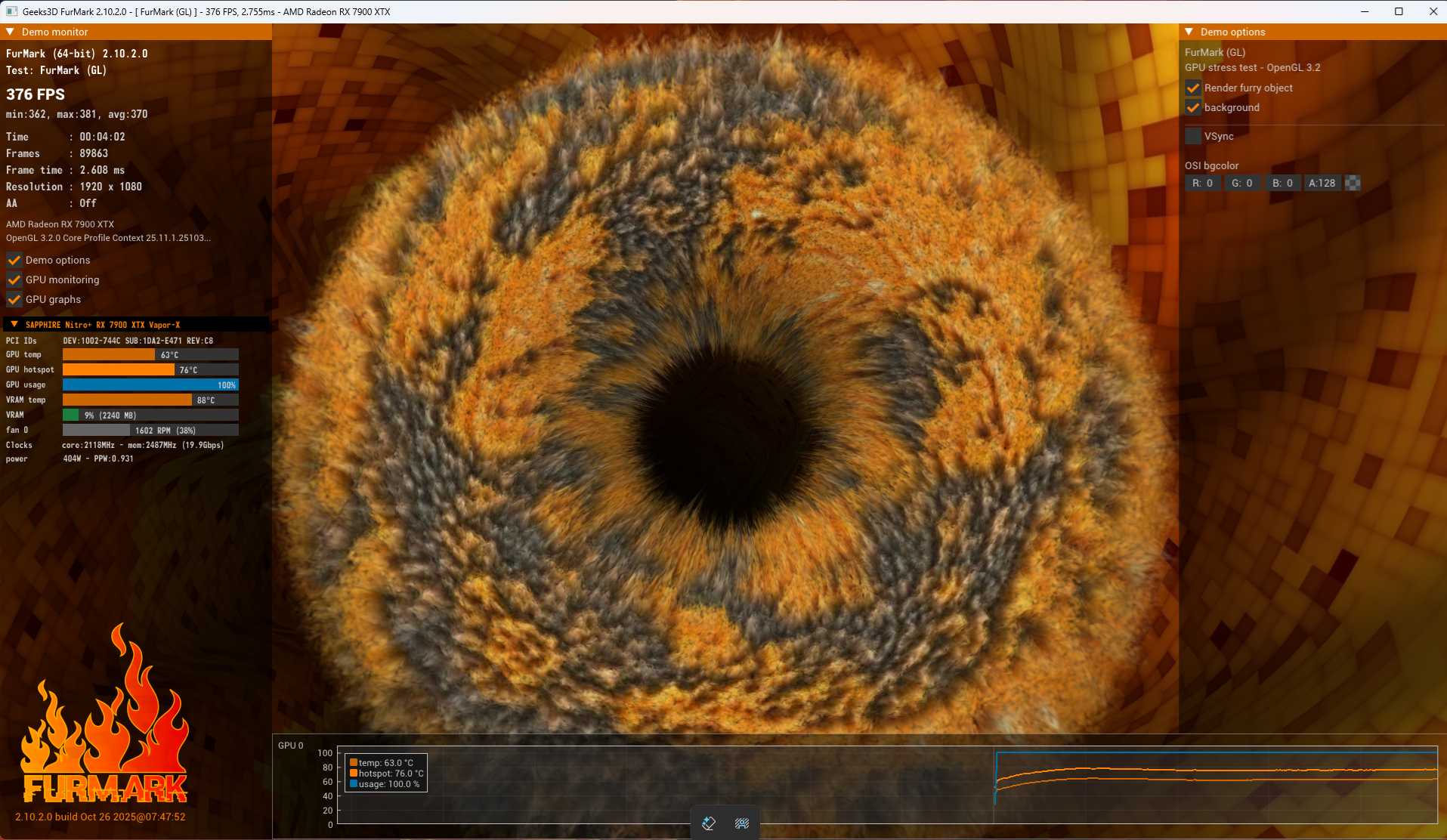Click the "min:362, max:381, avg:370" line
Screen dimensions: 1447x840
point(77,114)
